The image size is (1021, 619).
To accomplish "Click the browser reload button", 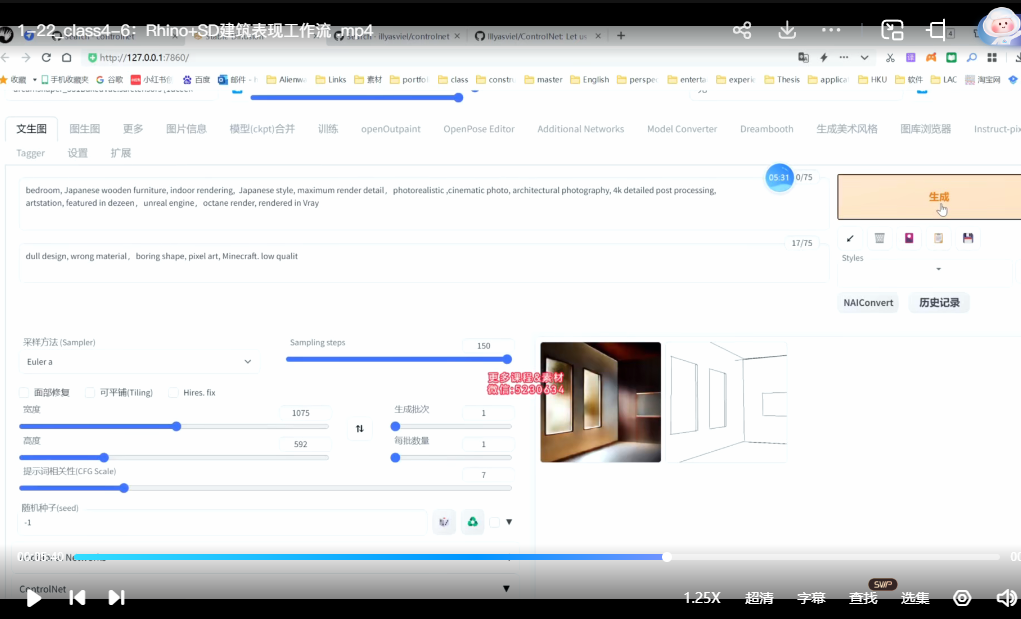I will coord(46,57).
